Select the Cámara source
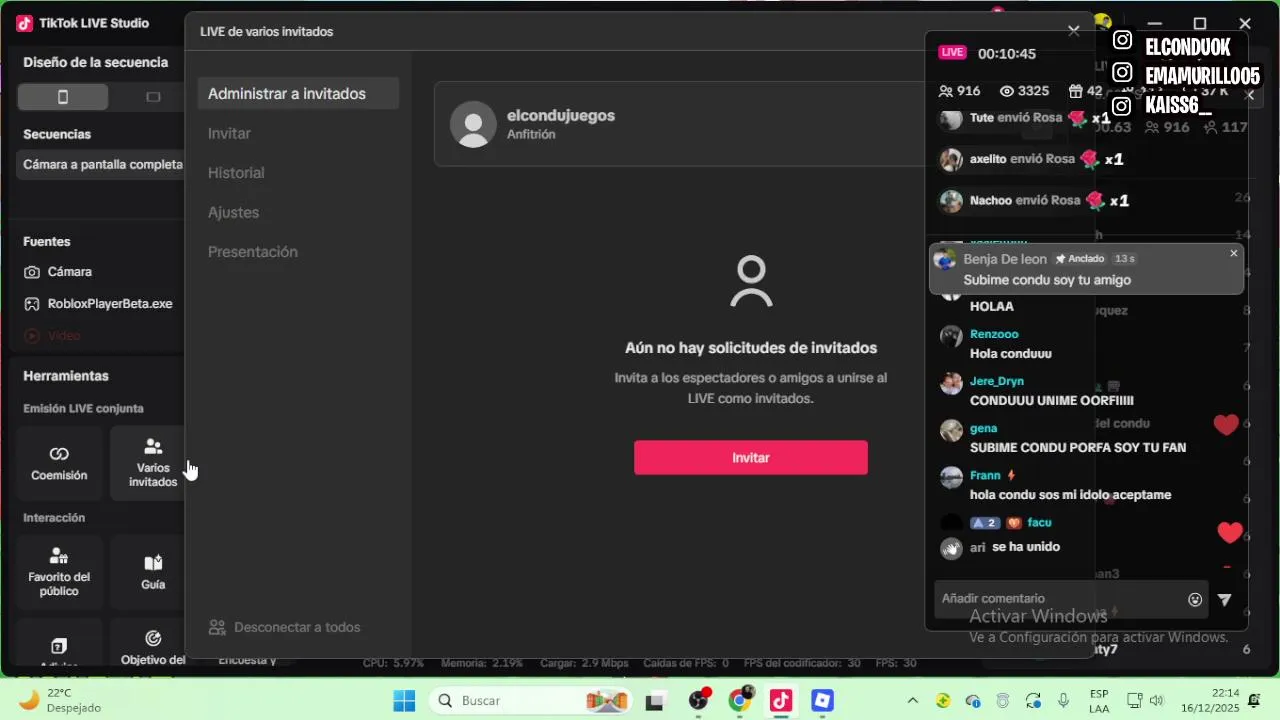The width and height of the screenshot is (1280, 720). click(x=70, y=272)
